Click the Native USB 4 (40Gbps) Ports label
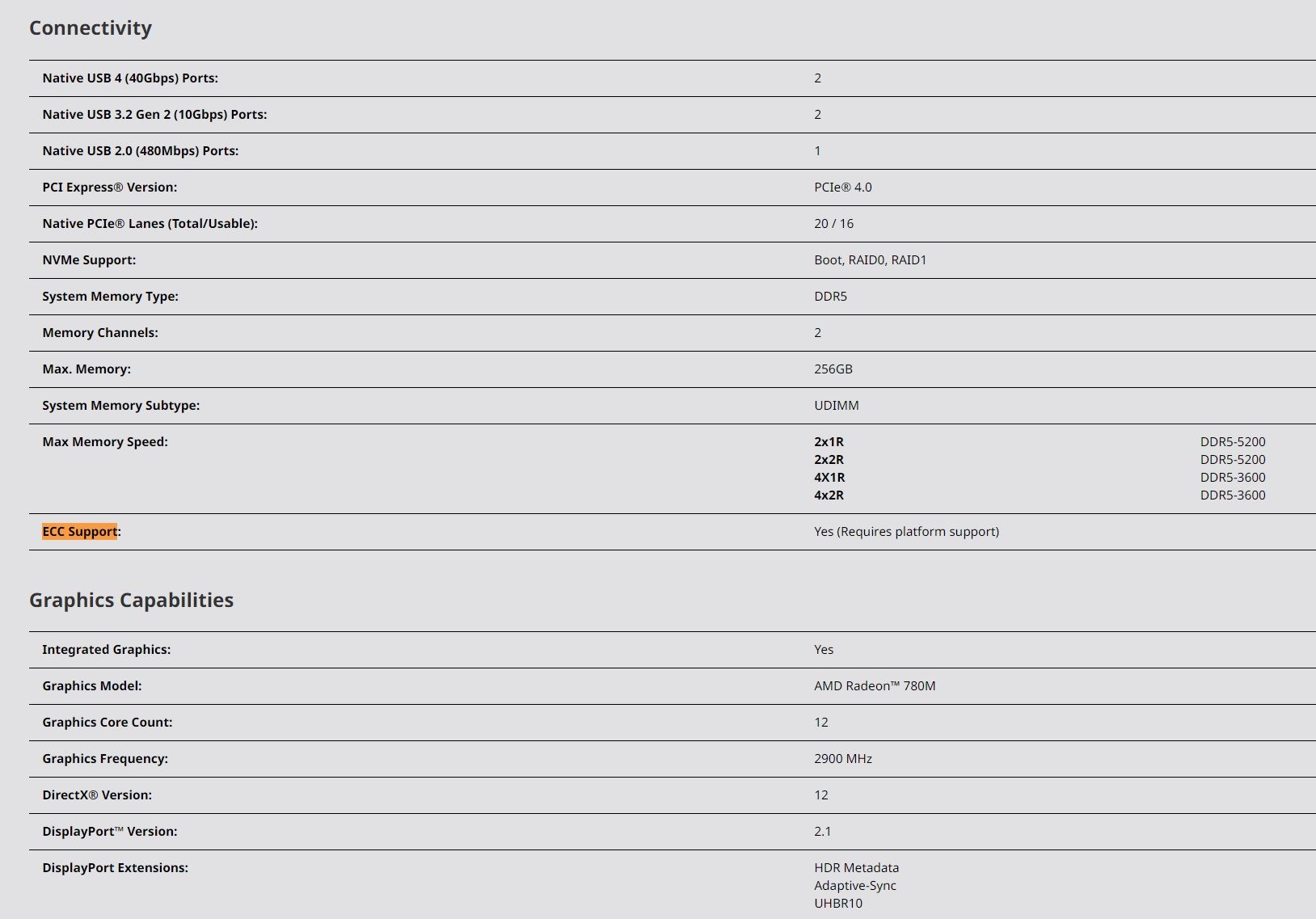Screen dimensions: 1316x919 (130, 78)
